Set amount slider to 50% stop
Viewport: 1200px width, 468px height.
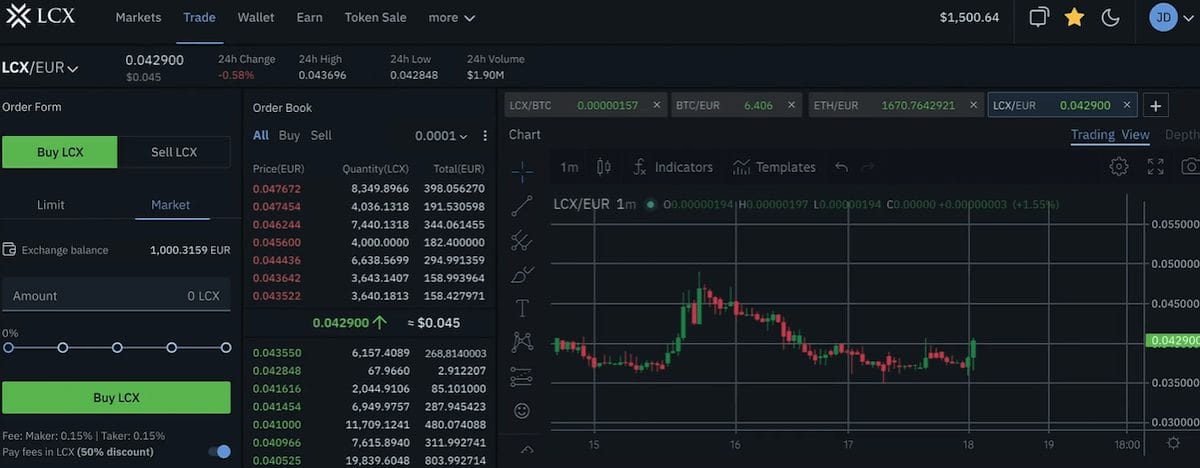(x=117, y=348)
